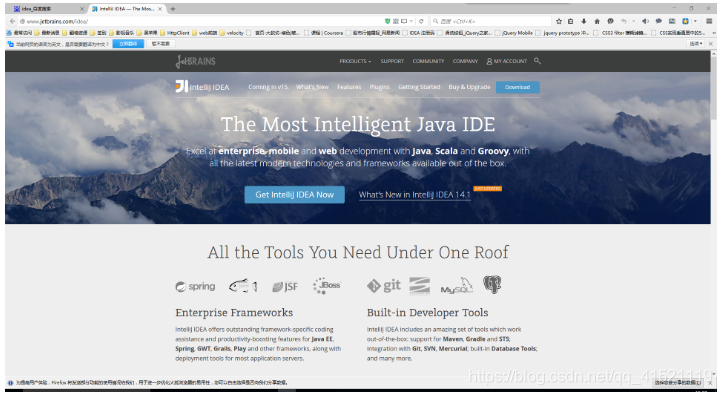Click the Spring framework logo
The image size is (722, 395).
click(x=195, y=286)
